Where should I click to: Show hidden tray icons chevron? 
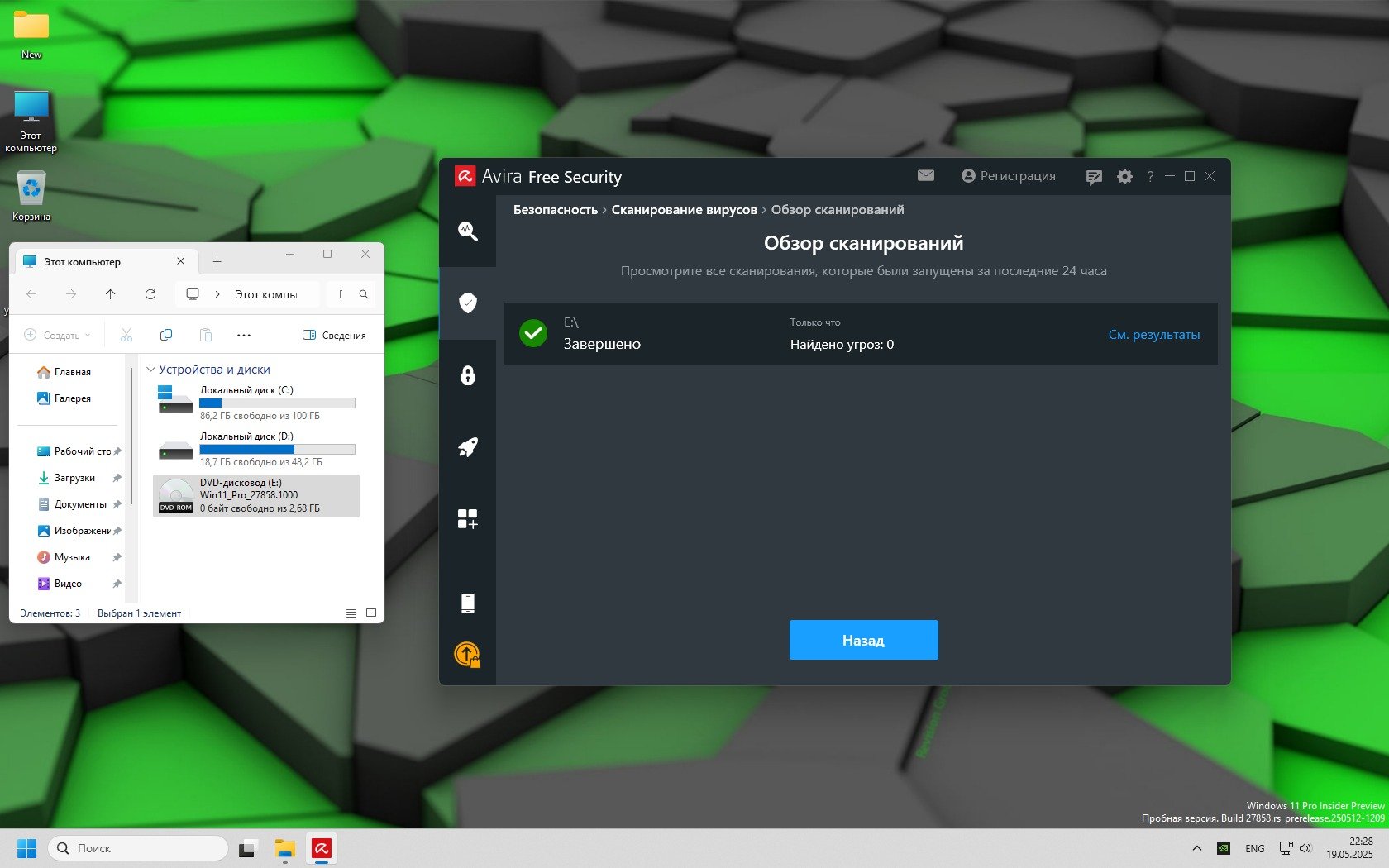coord(1196,848)
